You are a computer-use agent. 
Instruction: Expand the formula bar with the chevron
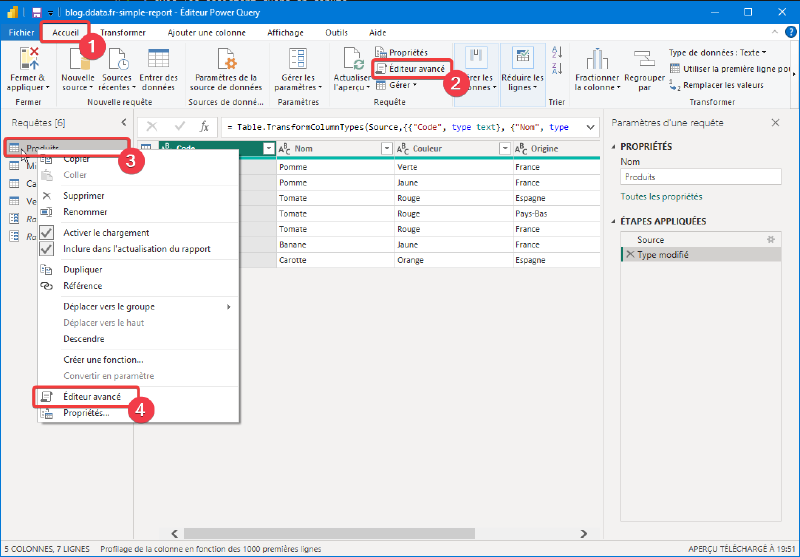click(x=590, y=127)
